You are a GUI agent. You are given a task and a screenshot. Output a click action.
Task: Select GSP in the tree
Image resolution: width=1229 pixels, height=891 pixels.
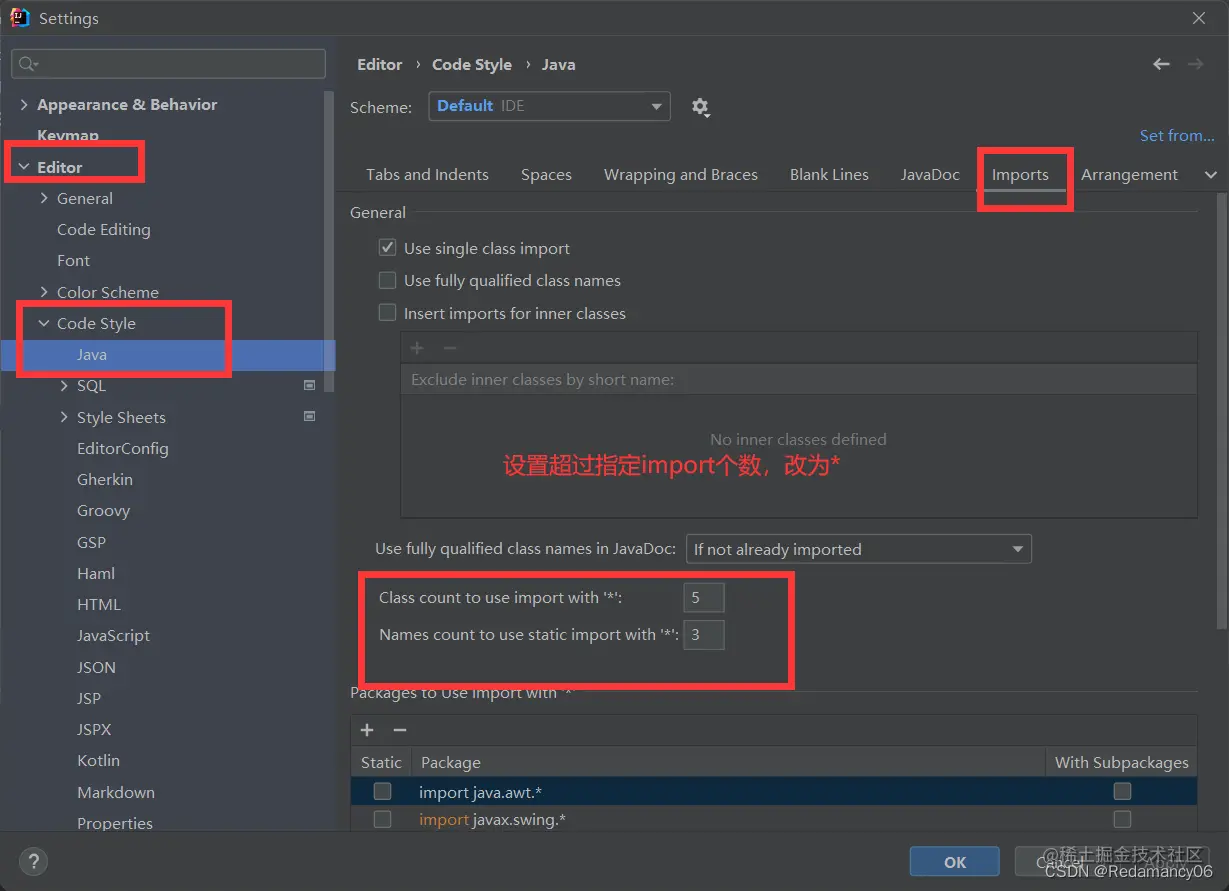click(91, 542)
